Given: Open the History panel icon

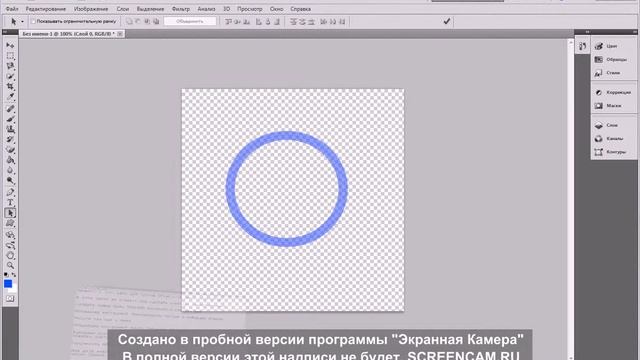Looking at the screenshot, I should [582, 46].
